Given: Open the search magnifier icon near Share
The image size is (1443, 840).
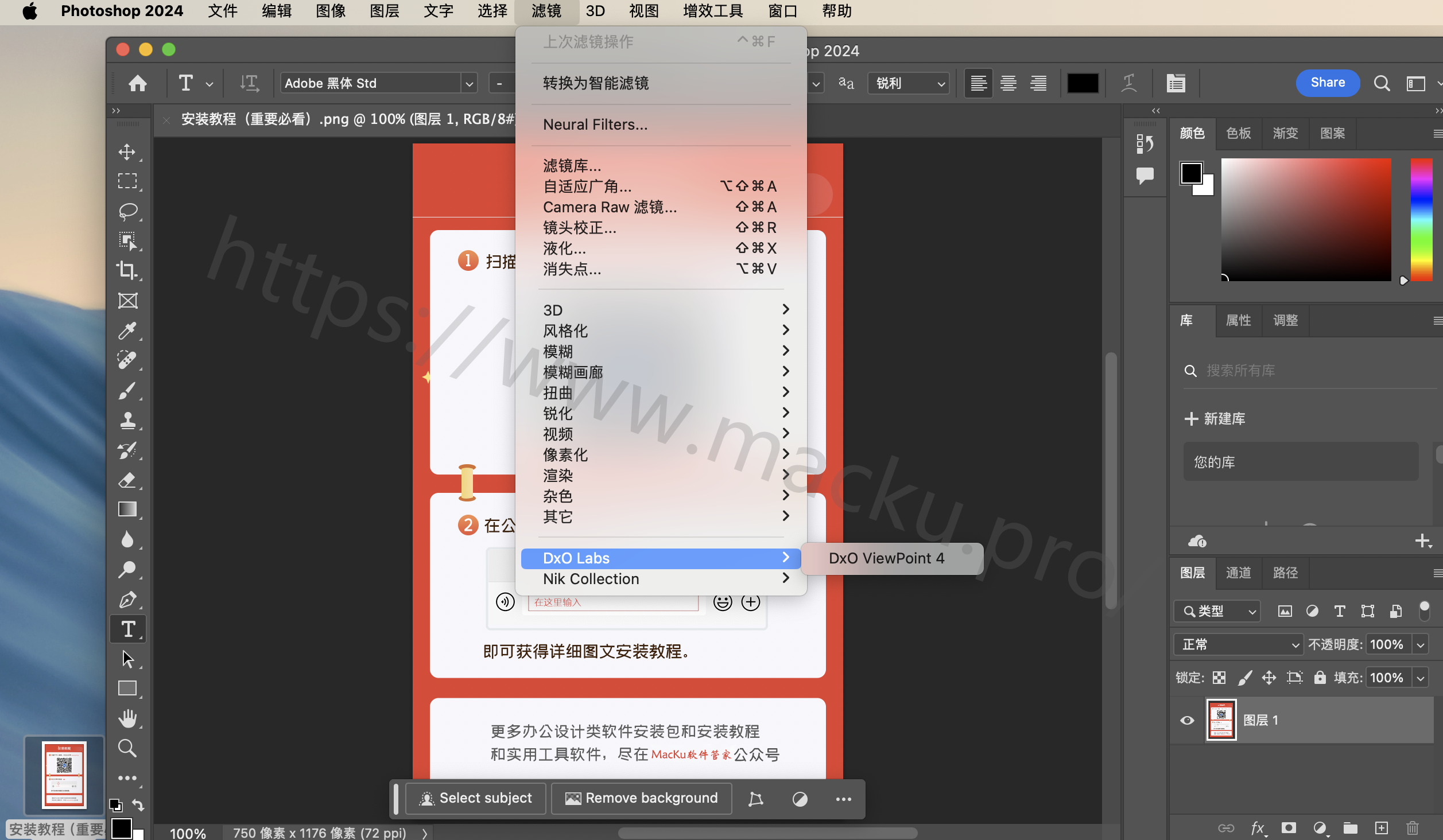Looking at the screenshot, I should click(x=1382, y=83).
